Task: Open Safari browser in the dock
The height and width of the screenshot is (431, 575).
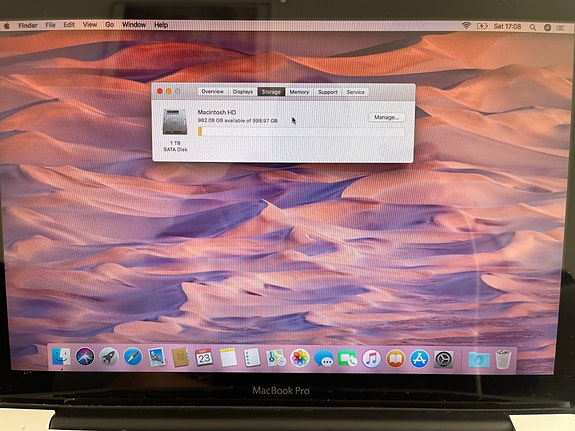Action: 133,357
